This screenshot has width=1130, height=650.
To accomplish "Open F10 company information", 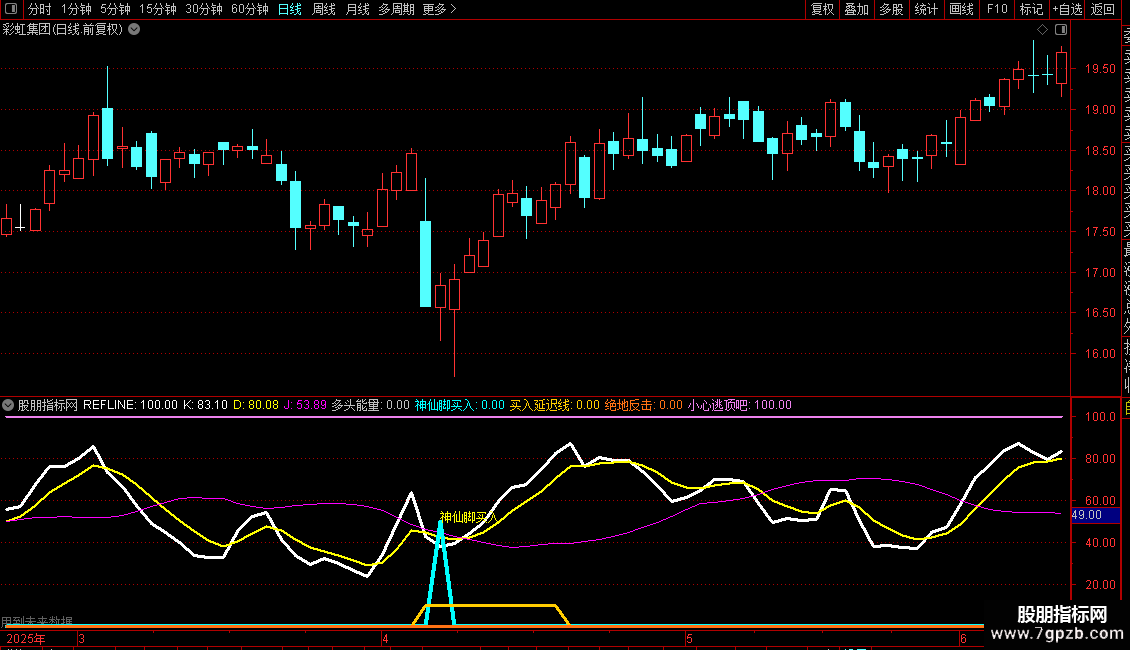I will click(997, 9).
